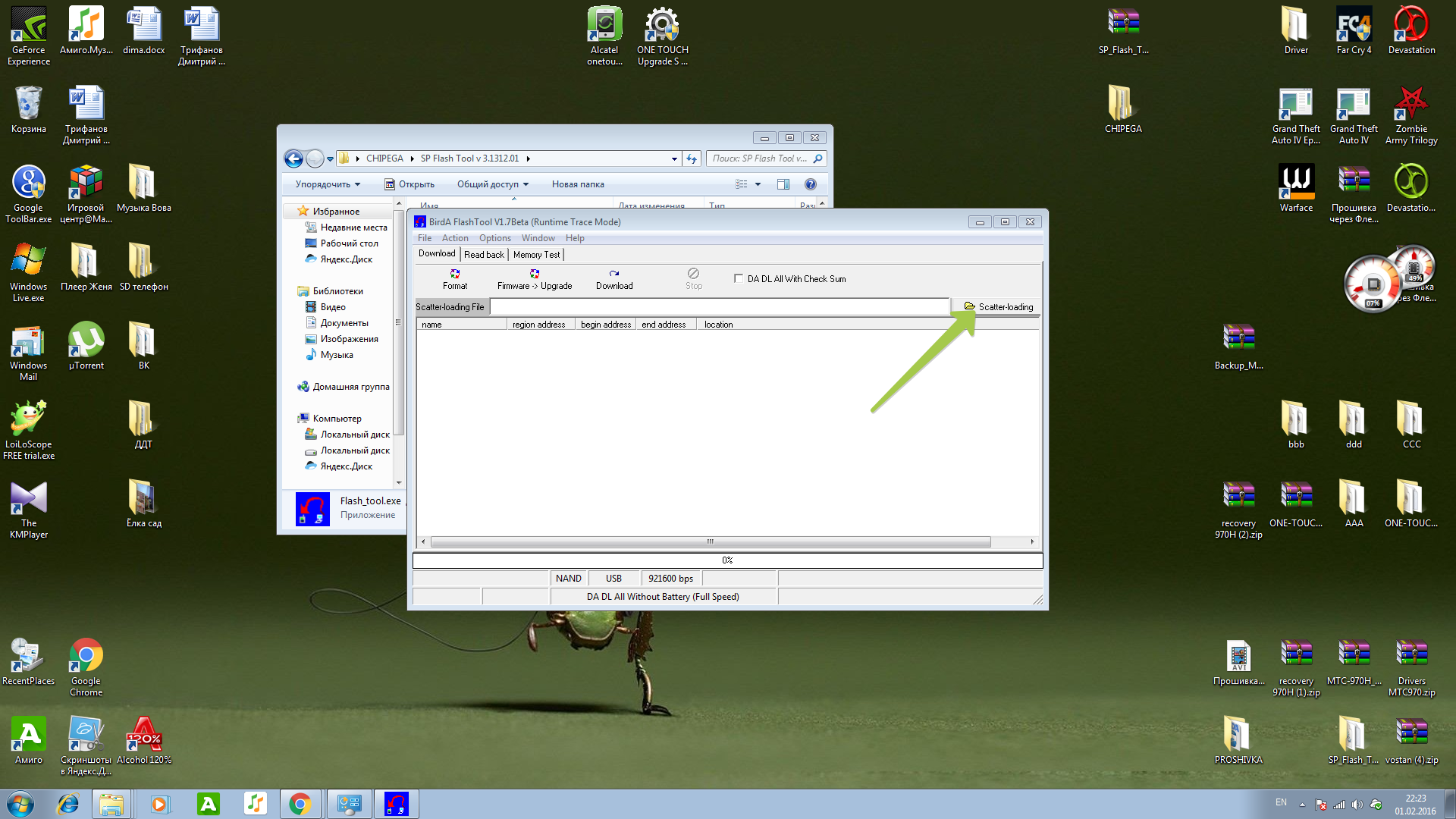
Task: Open the address bar history dropdown
Action: (674, 159)
